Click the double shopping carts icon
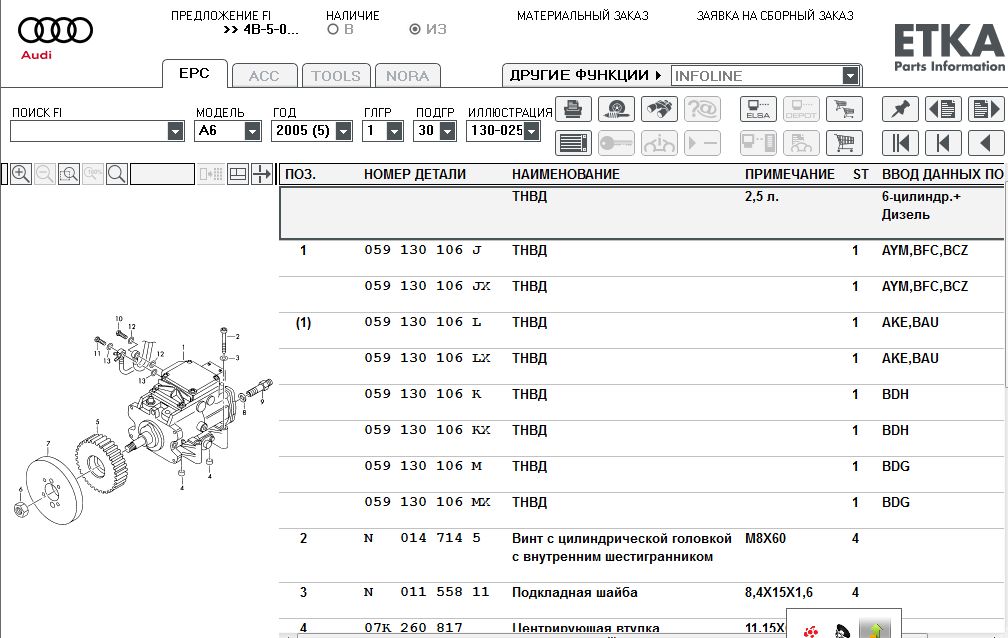 tap(844, 109)
